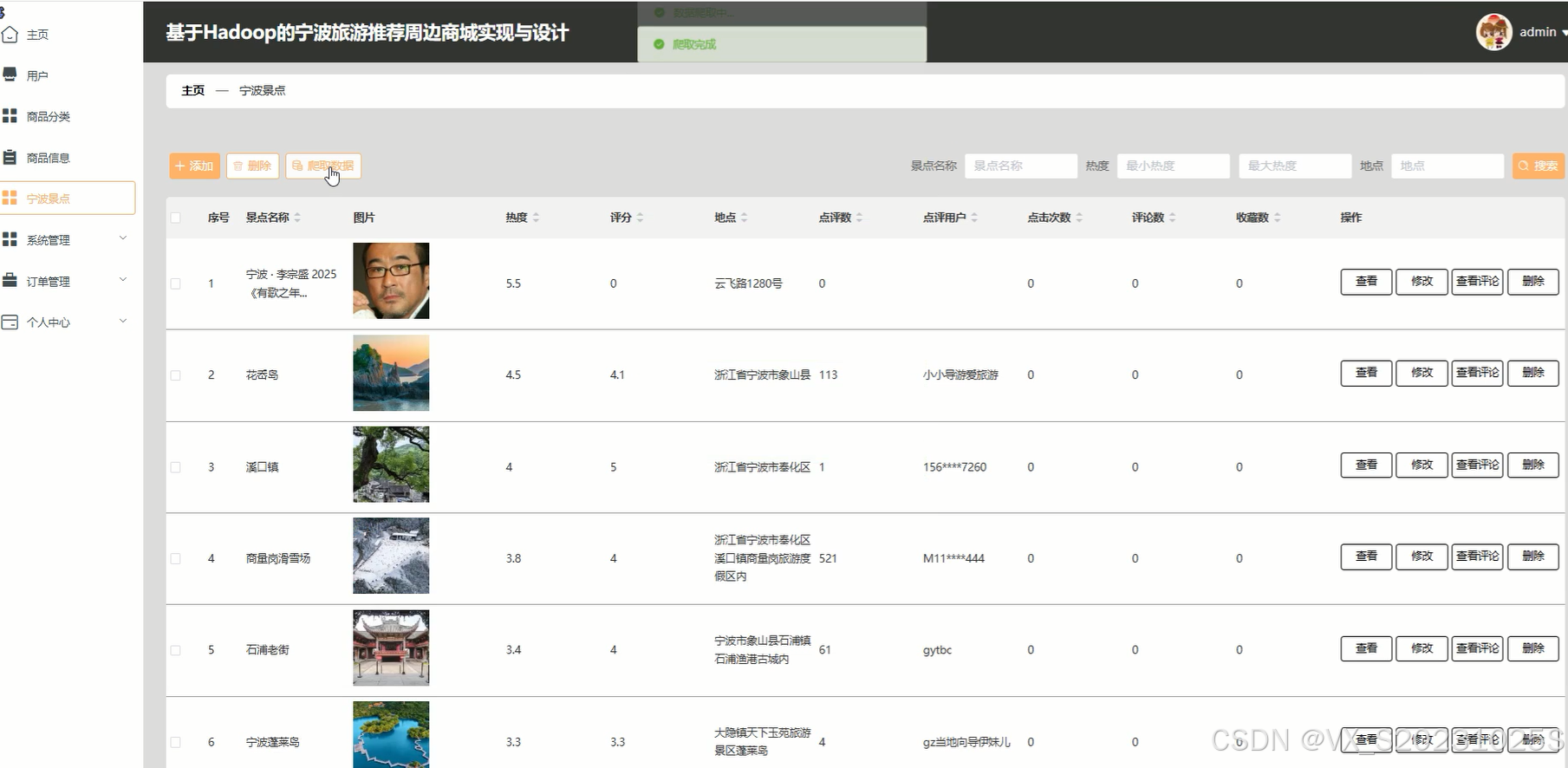Image resolution: width=1568 pixels, height=768 pixels.
Task: Click the 系统管理 icon in sidebar
Action: click(10, 239)
